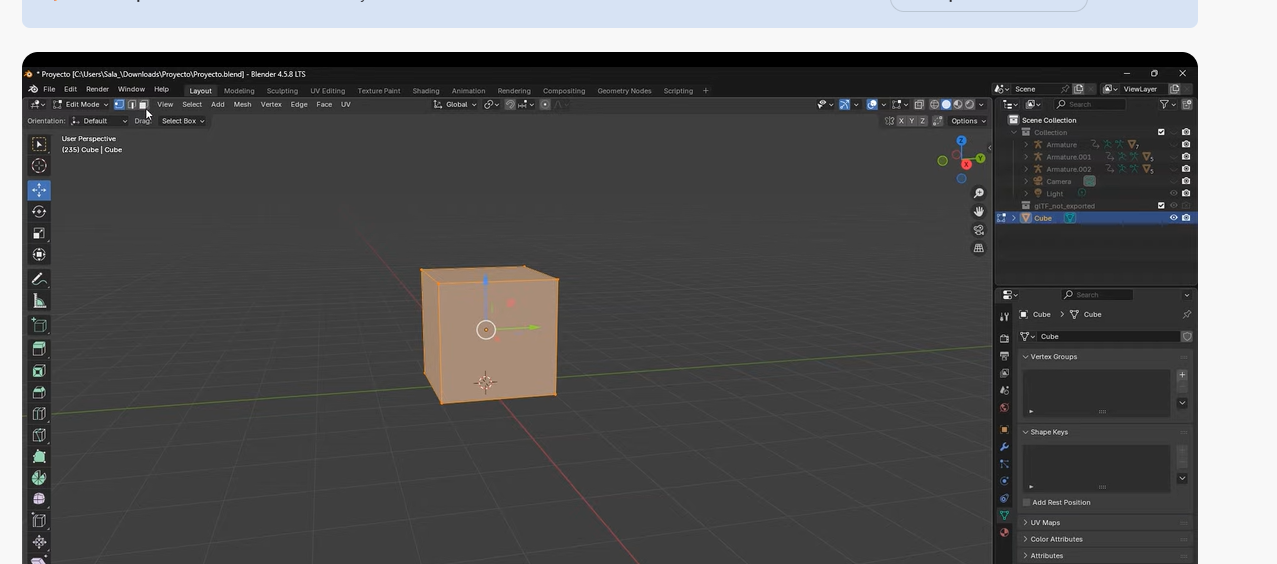Screen dimensions: 1277x564
Task: Open the Modifiers wrench properties tab
Action: click(1004, 447)
